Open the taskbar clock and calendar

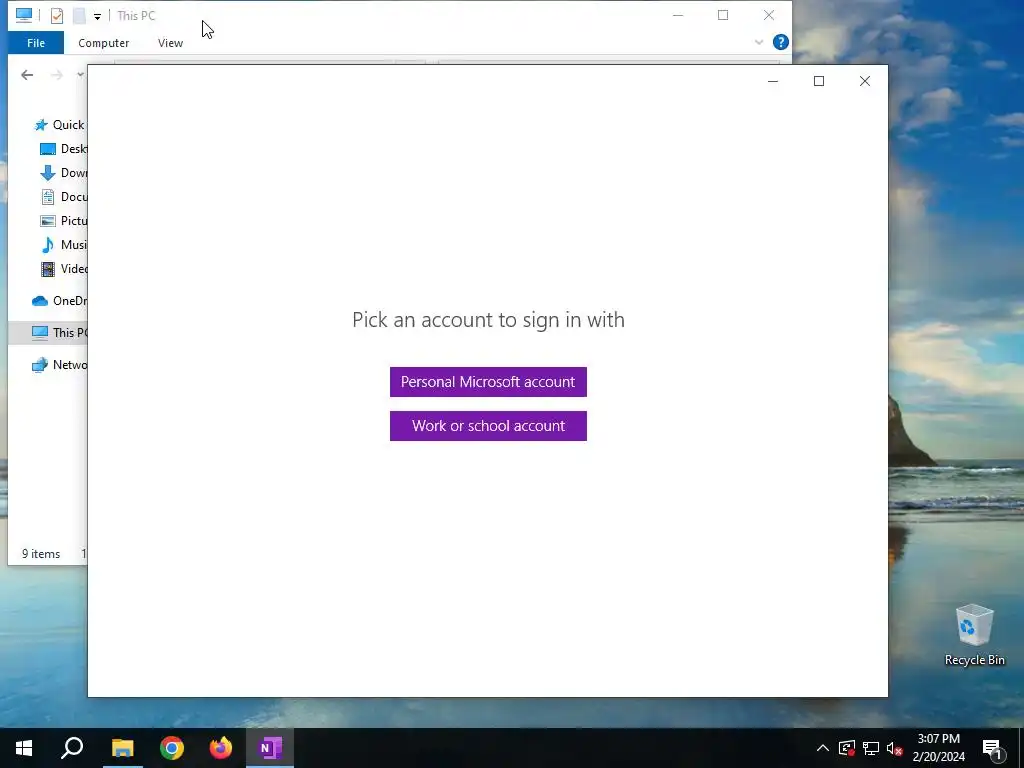point(938,748)
